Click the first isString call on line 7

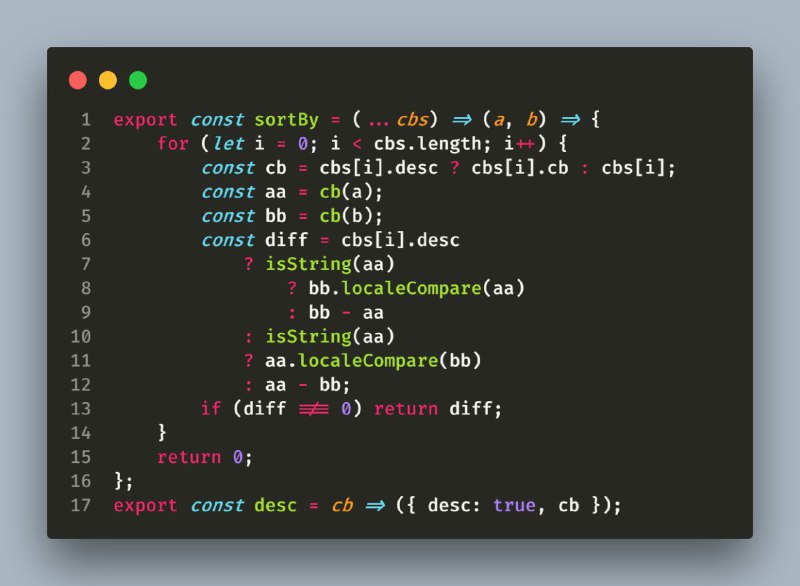[x=330, y=265]
